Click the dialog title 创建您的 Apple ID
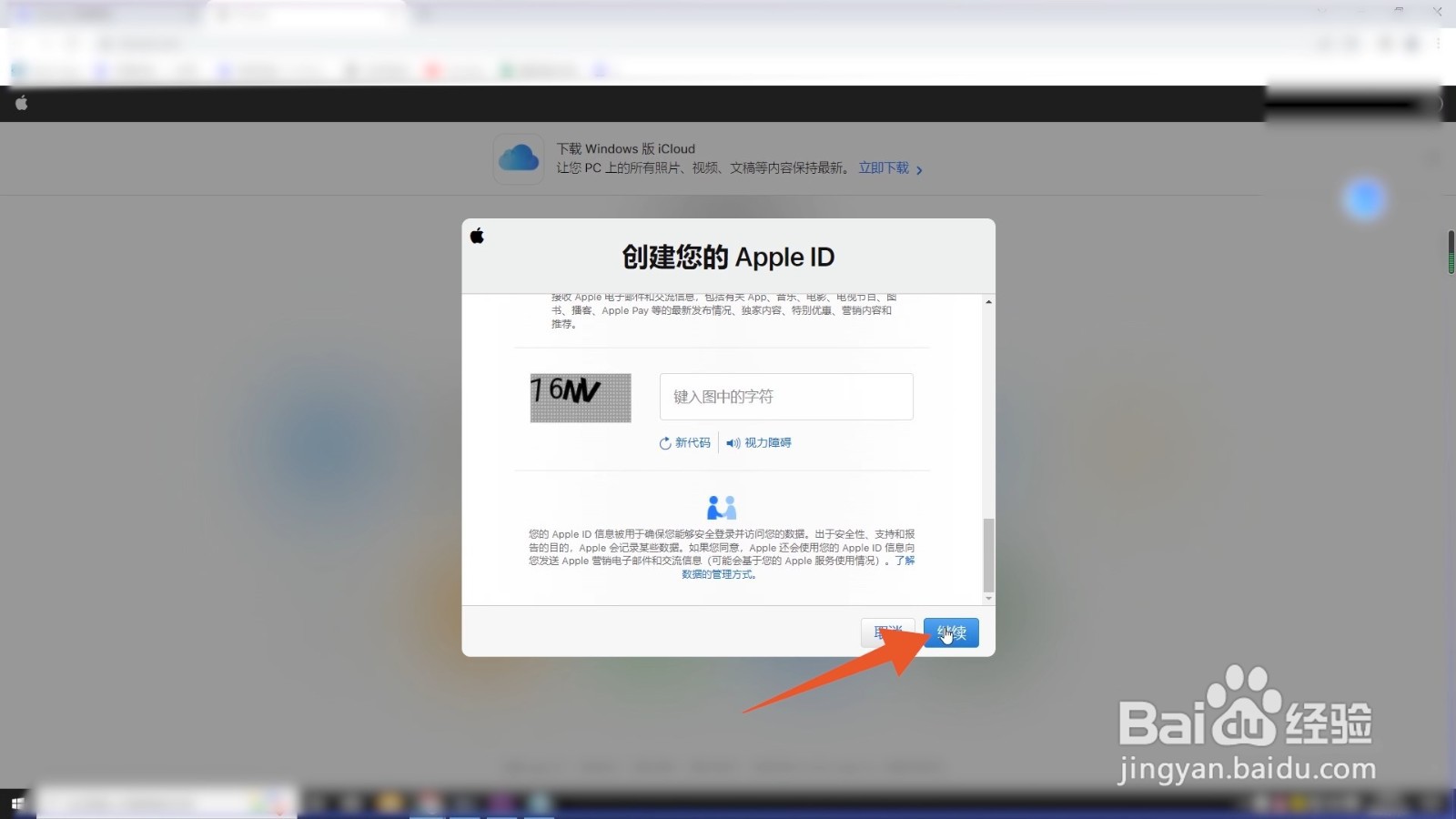 click(728, 258)
